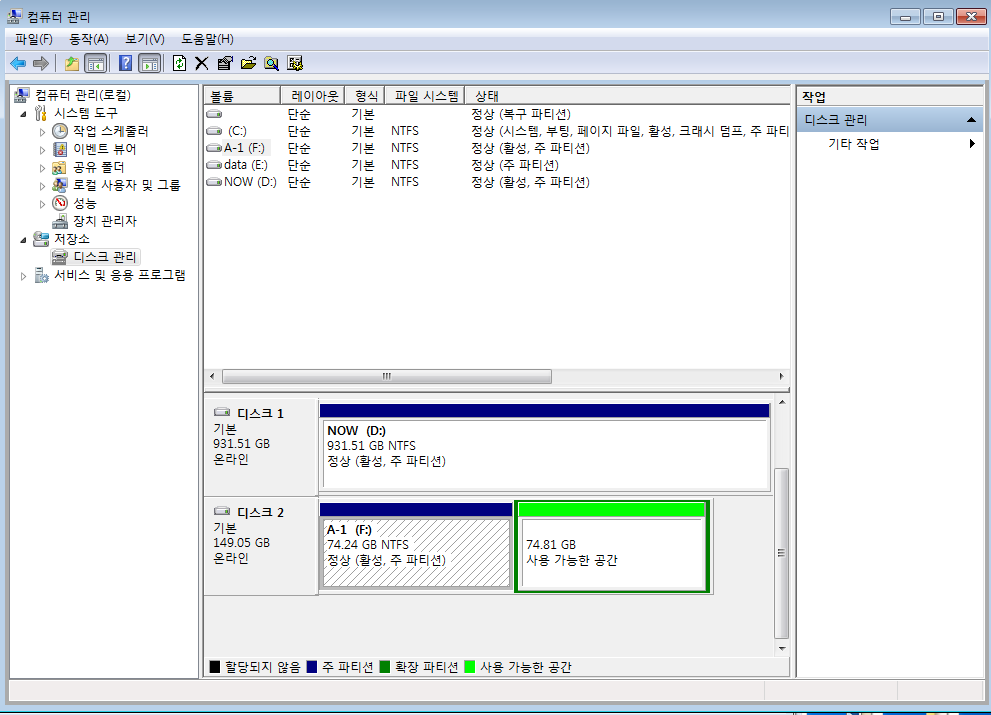991x715 pixels.
Task: Click the Forward arrow toolbar icon
Action: [40, 63]
